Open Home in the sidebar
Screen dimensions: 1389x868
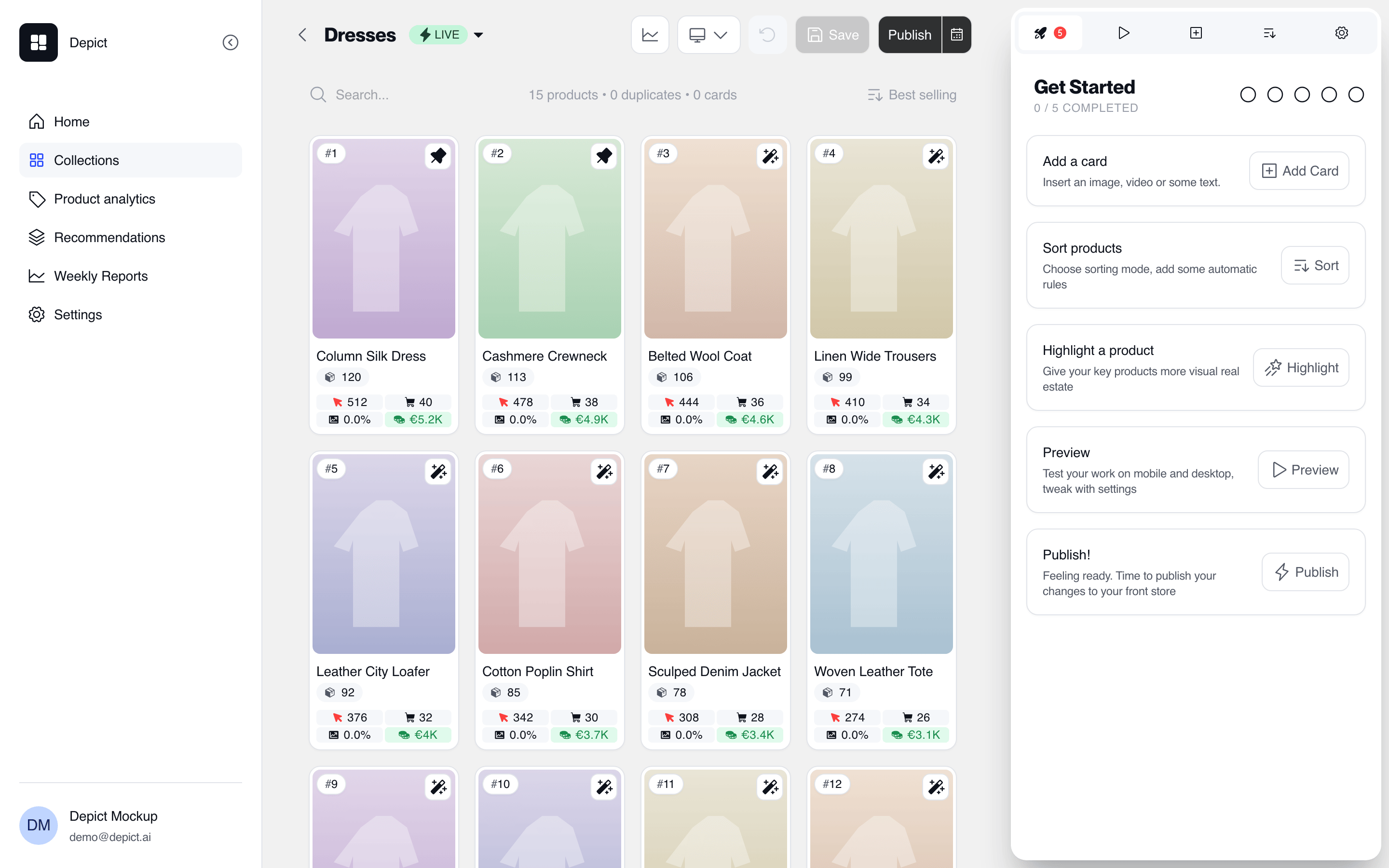tap(130, 122)
